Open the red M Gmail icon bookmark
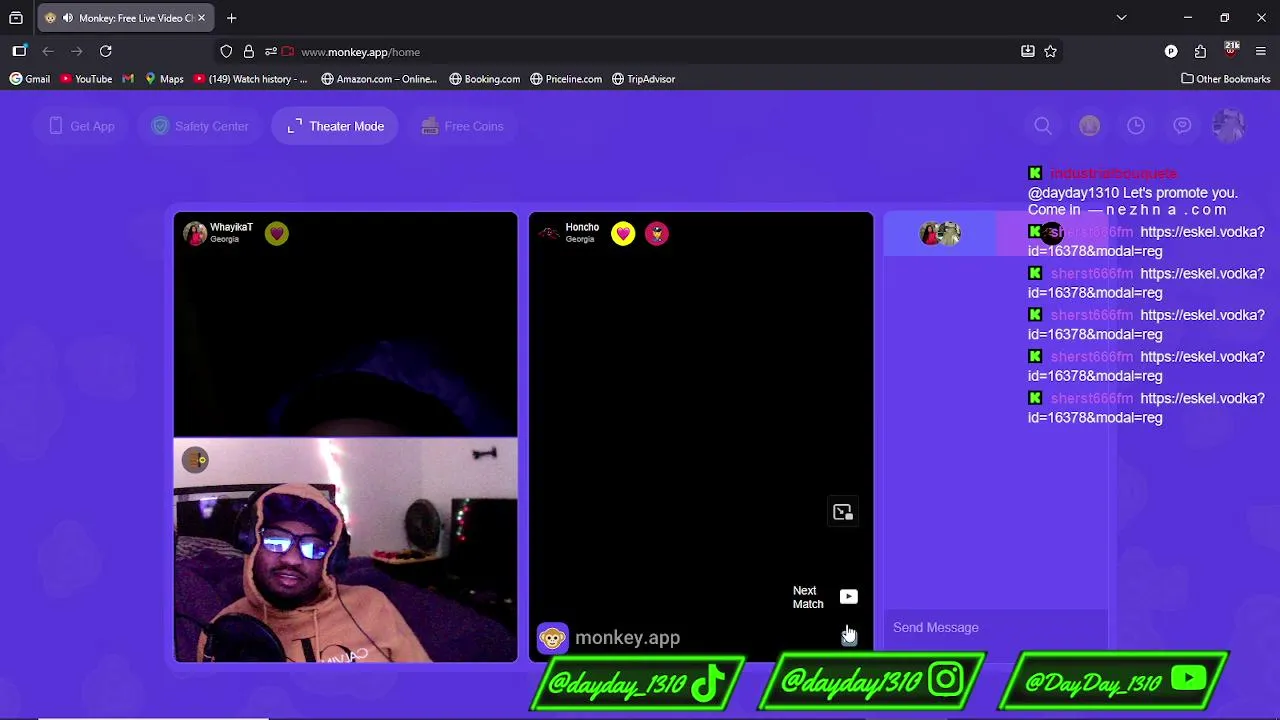 pos(128,79)
